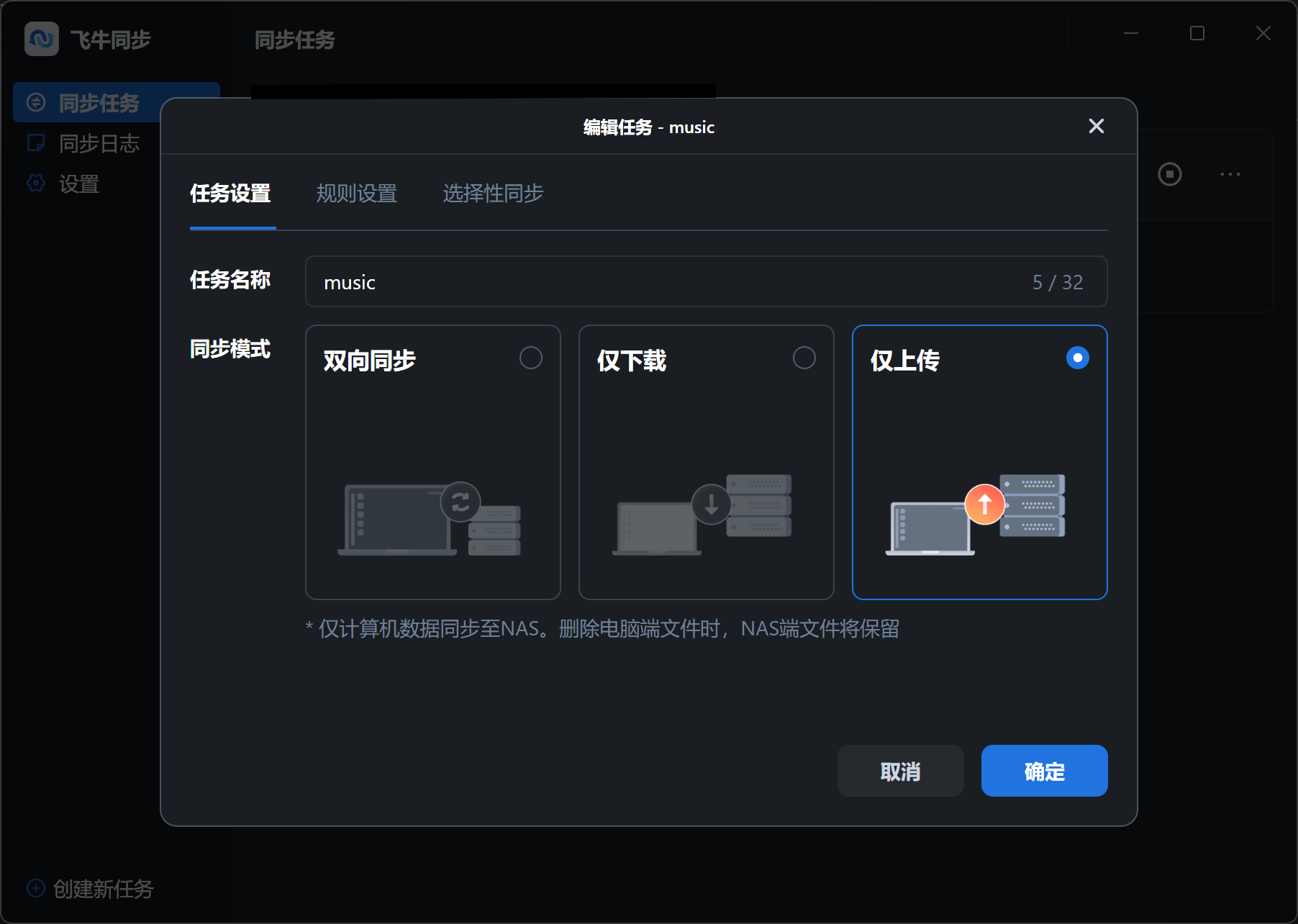The width and height of the screenshot is (1298, 924).
Task: Open the 同步日志 sidebar icon
Action: tap(36, 143)
